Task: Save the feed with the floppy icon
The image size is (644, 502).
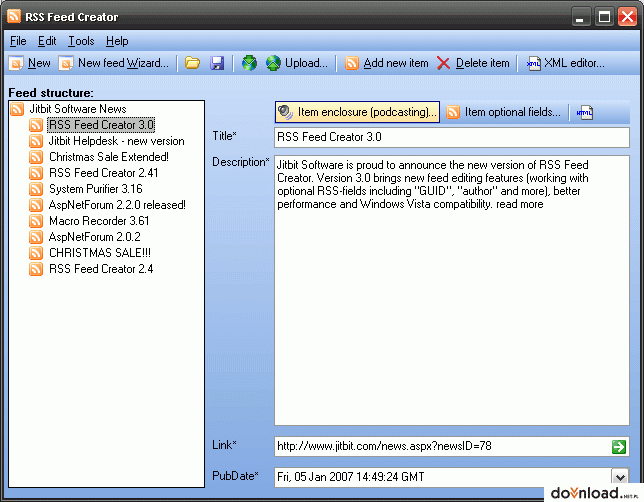Action: (217, 63)
